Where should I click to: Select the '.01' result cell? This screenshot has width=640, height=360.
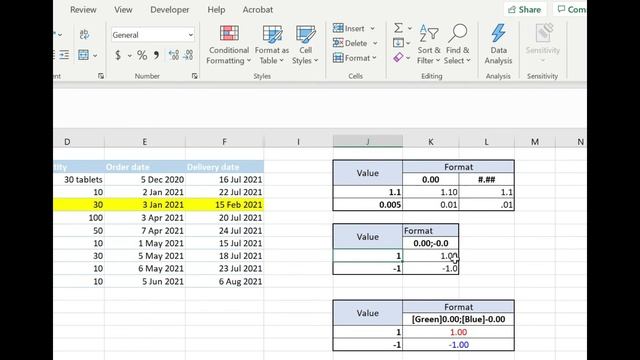pyautogui.click(x=487, y=204)
